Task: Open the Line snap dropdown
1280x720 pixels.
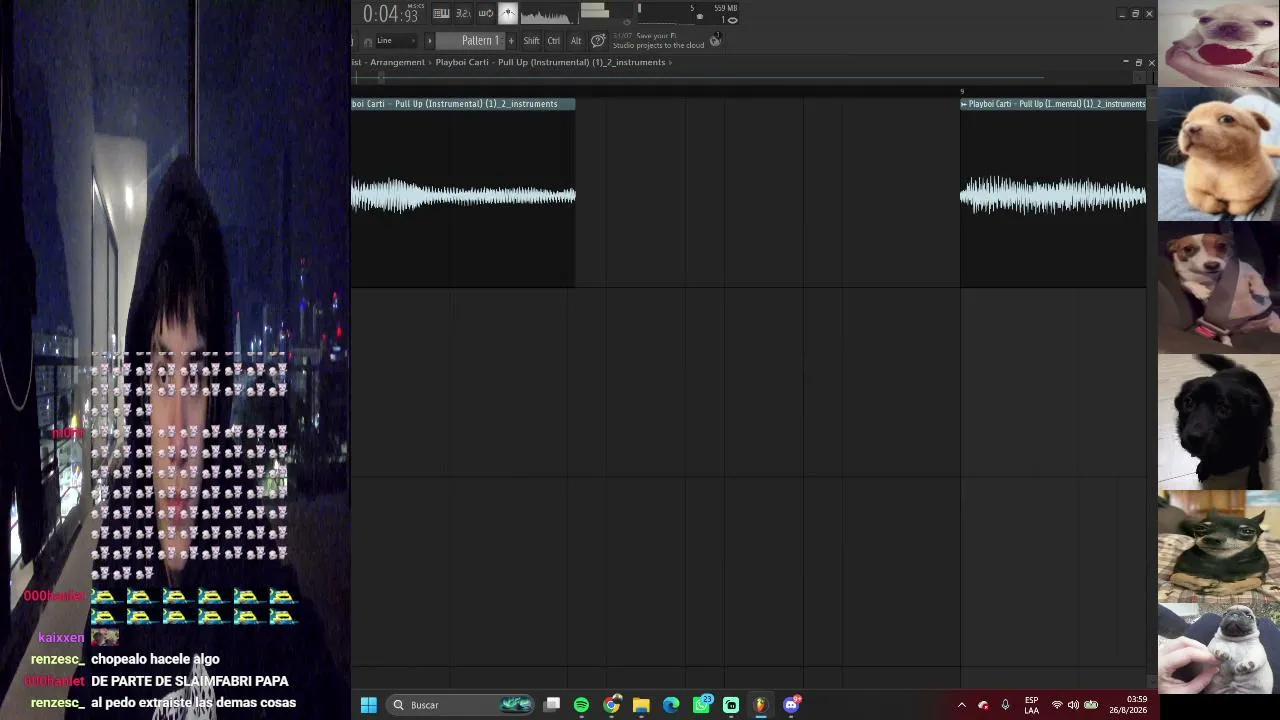Action: point(398,41)
